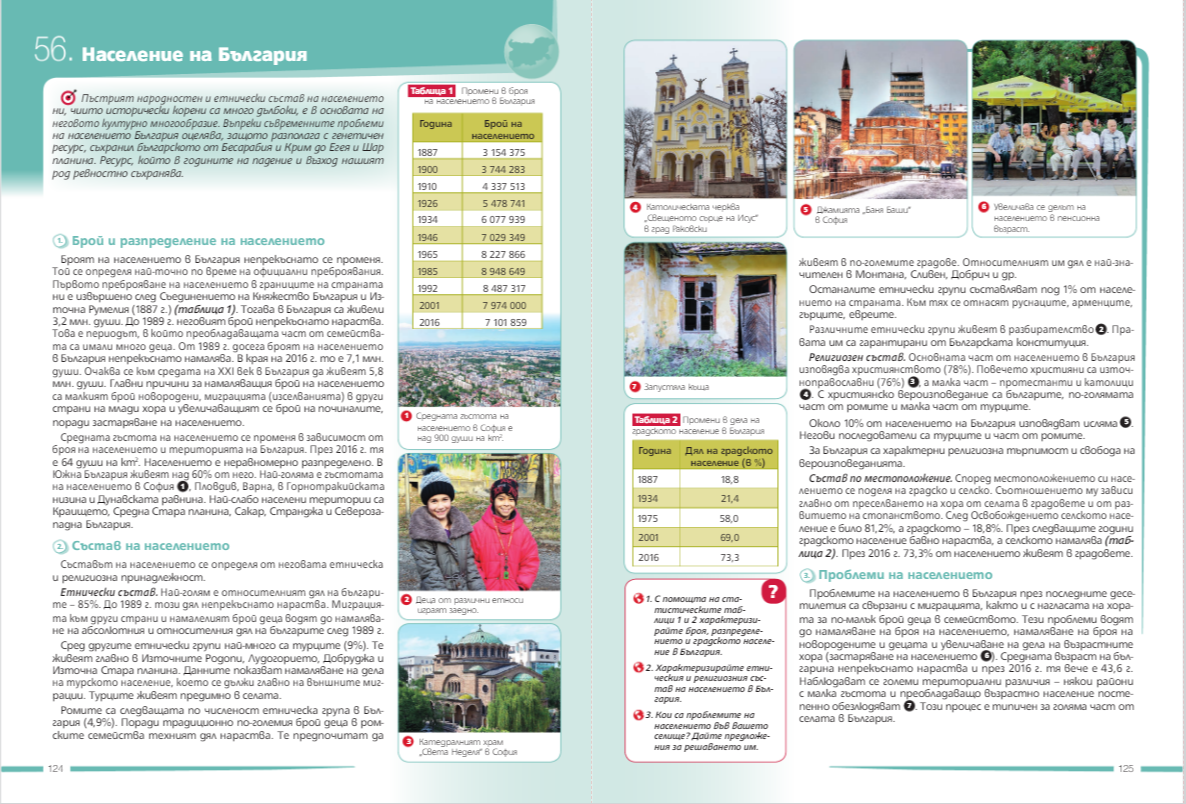Screen dimensions: 1186x804
Task: Click red caption marker 4 under Catholic church
Action: pos(635,207)
